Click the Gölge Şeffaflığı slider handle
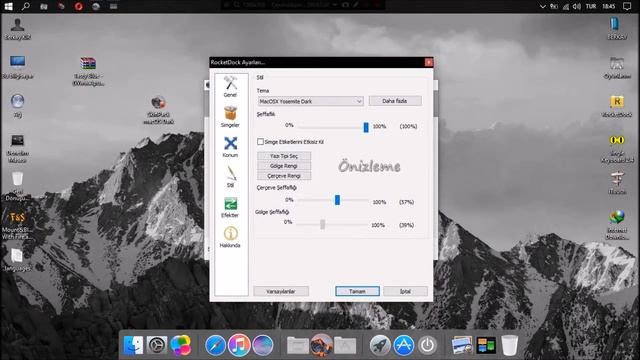Screen dimensions: 640x360 (x=323, y=224)
